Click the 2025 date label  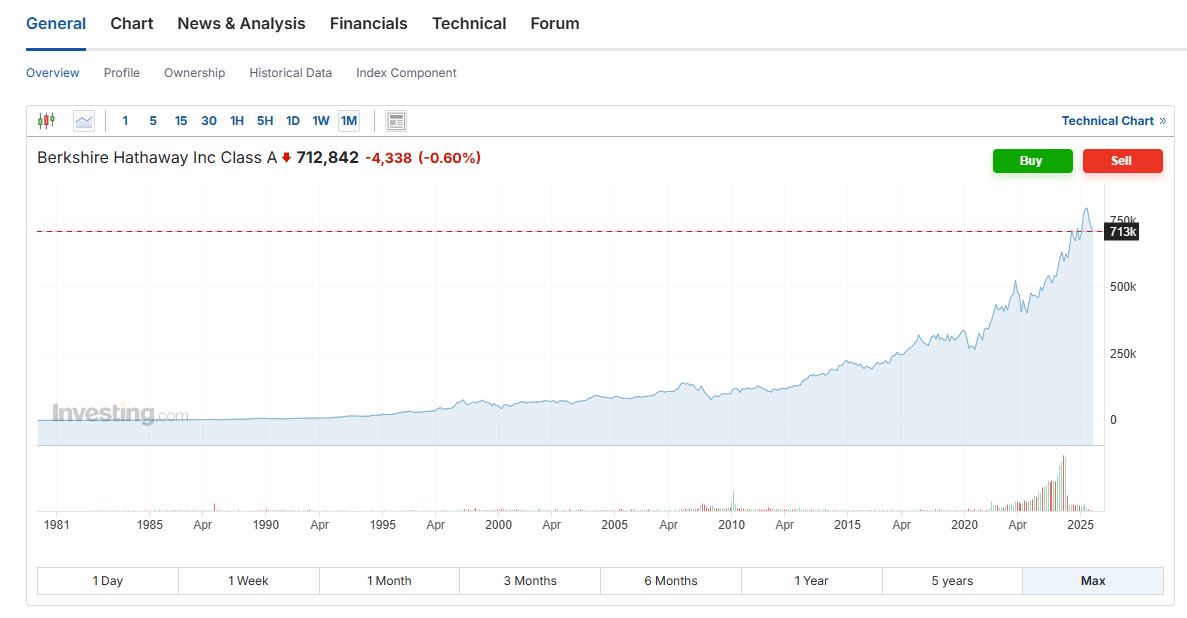click(1080, 524)
